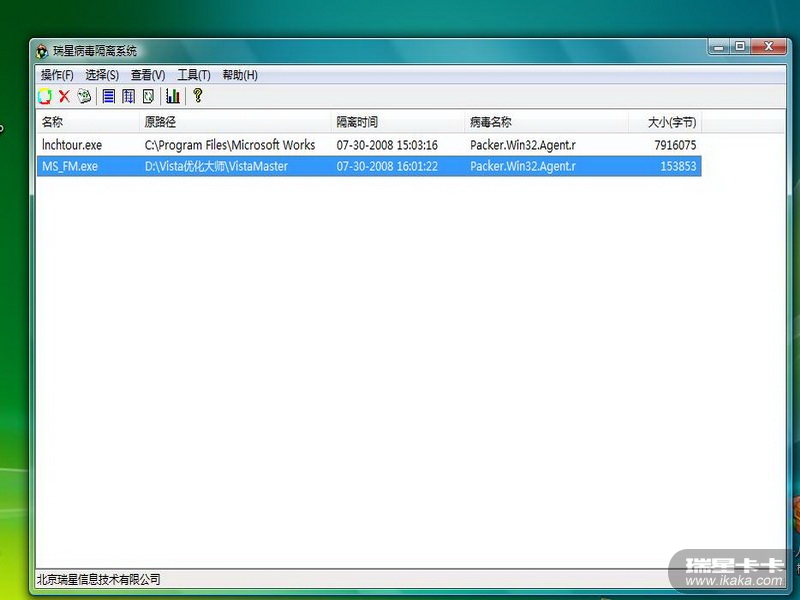Sort by the 隔离时间 column header
Image resolution: width=800 pixels, height=600 pixels.
(x=398, y=122)
